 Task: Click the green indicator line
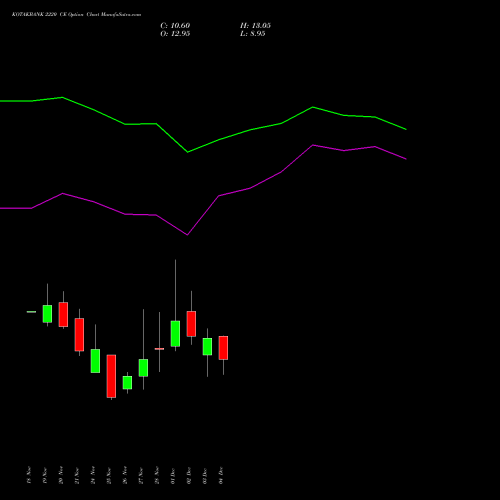click(219, 140)
